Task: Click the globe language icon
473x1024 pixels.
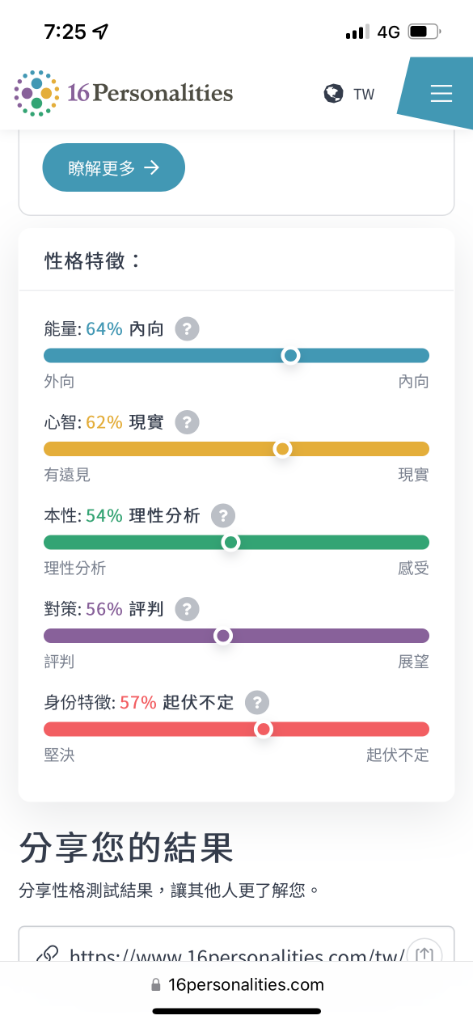Action: (x=333, y=94)
